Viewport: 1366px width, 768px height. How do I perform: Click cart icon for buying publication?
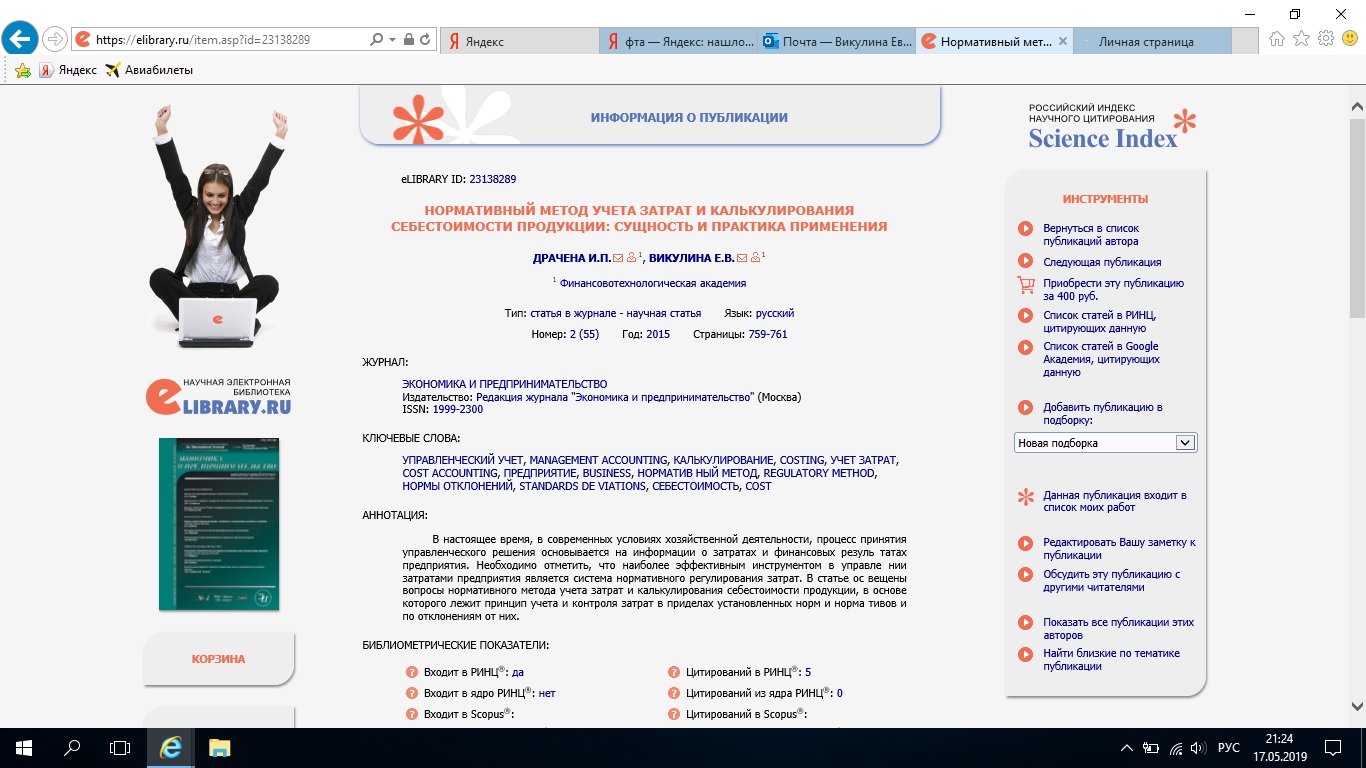(x=1025, y=285)
